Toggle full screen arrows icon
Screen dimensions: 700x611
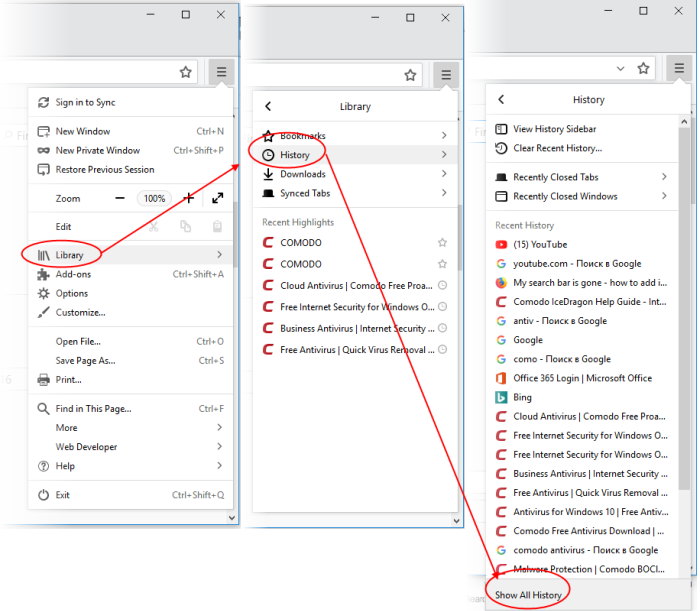(217, 198)
